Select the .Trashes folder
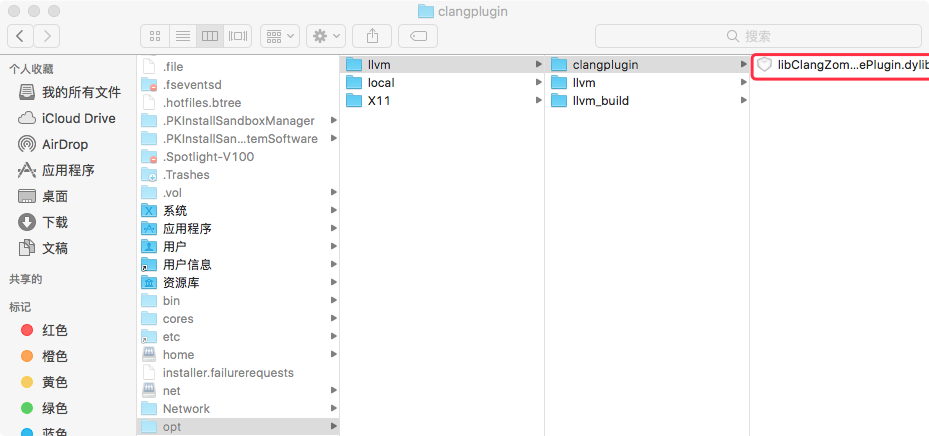The image size is (929, 436). coord(238,175)
